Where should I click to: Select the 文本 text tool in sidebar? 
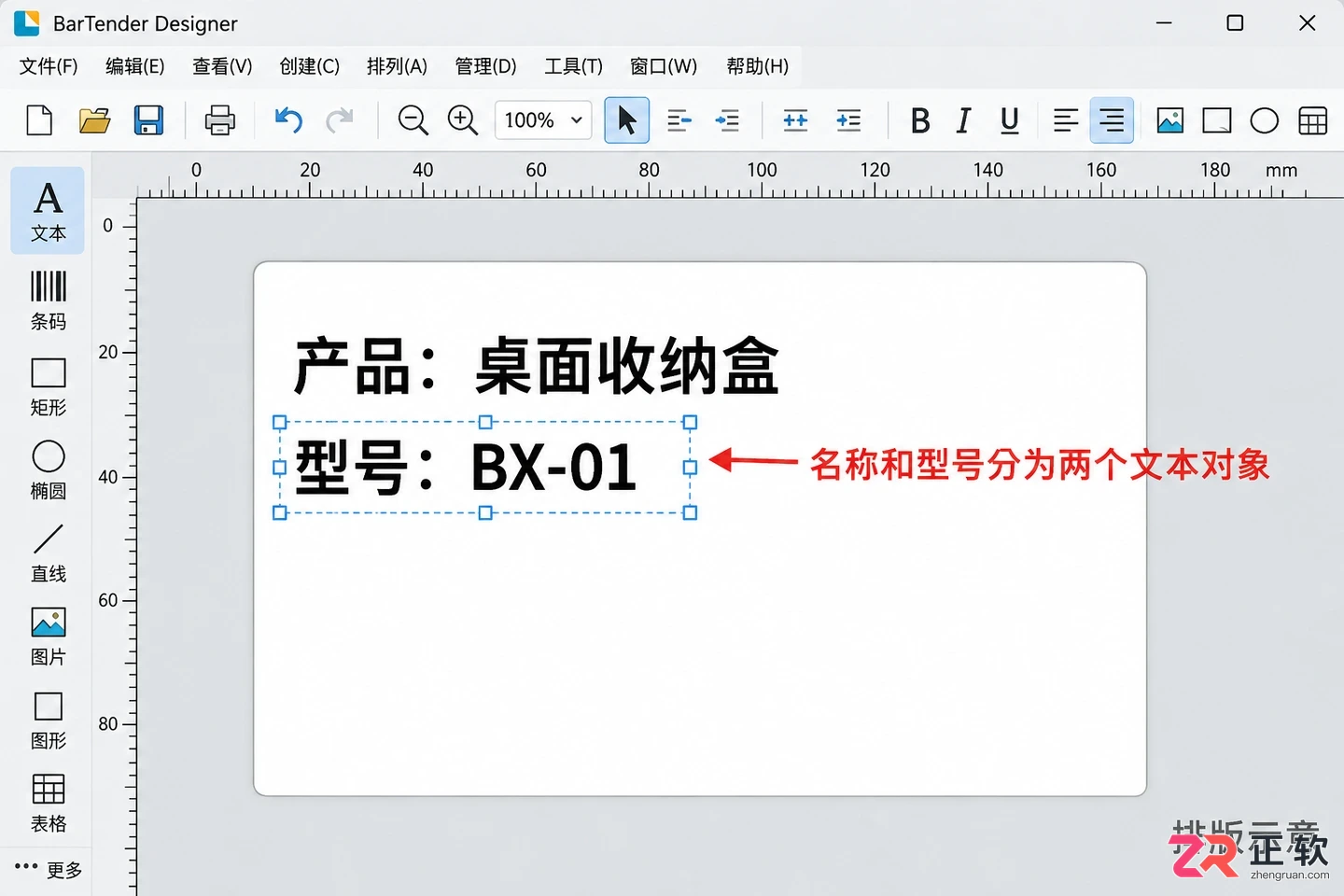pos(48,211)
